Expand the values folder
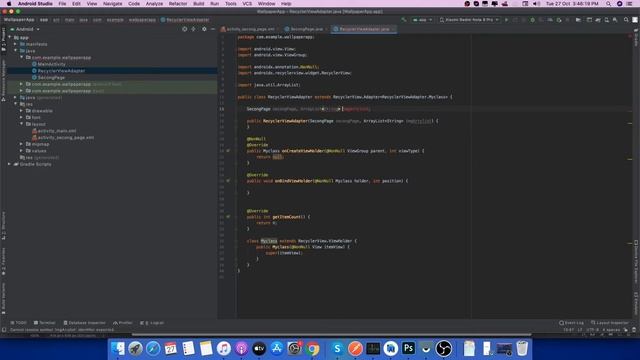640x360 pixels. point(21,151)
